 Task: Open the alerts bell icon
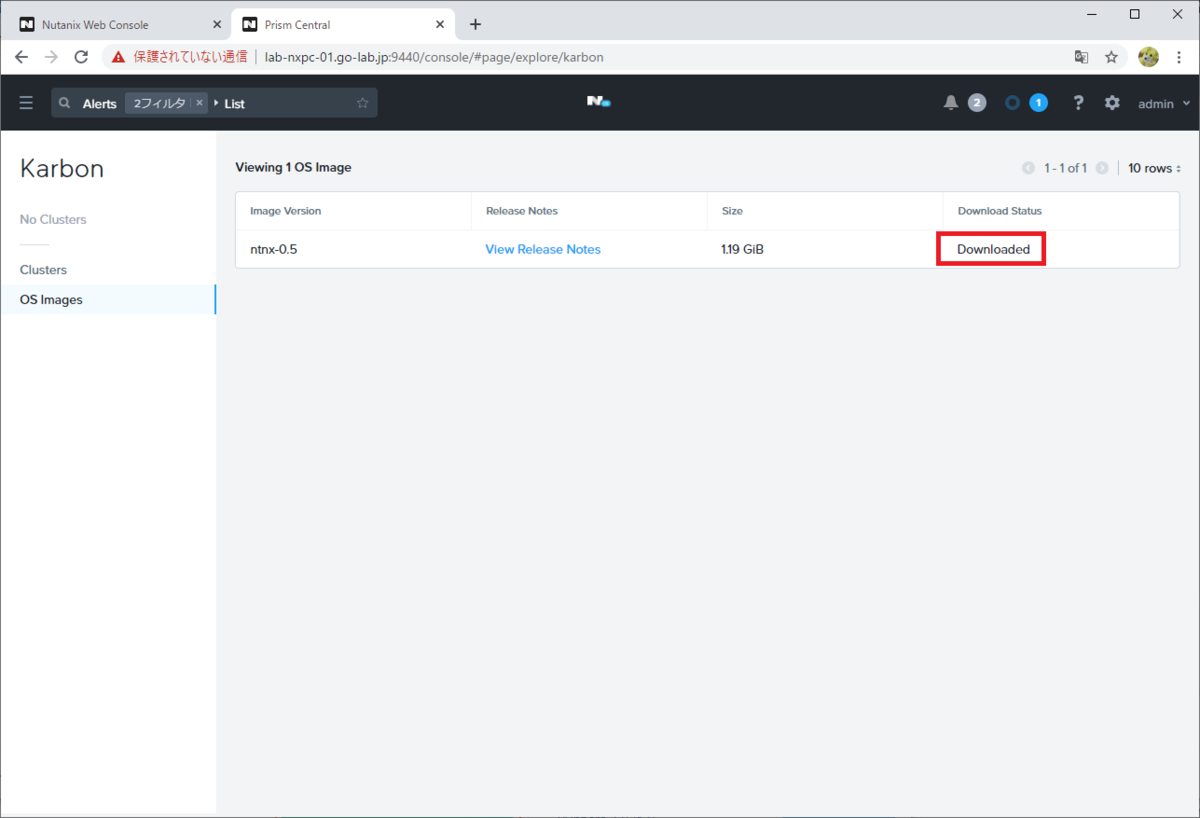[x=951, y=103]
